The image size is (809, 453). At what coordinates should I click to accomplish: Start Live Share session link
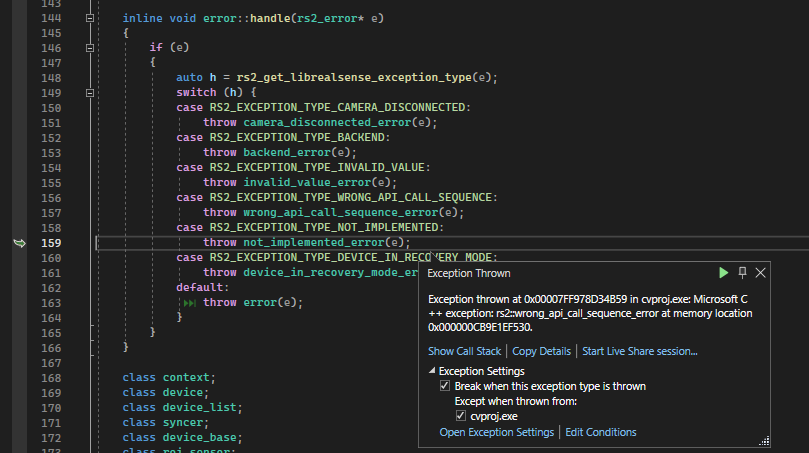pyautogui.click(x=640, y=351)
